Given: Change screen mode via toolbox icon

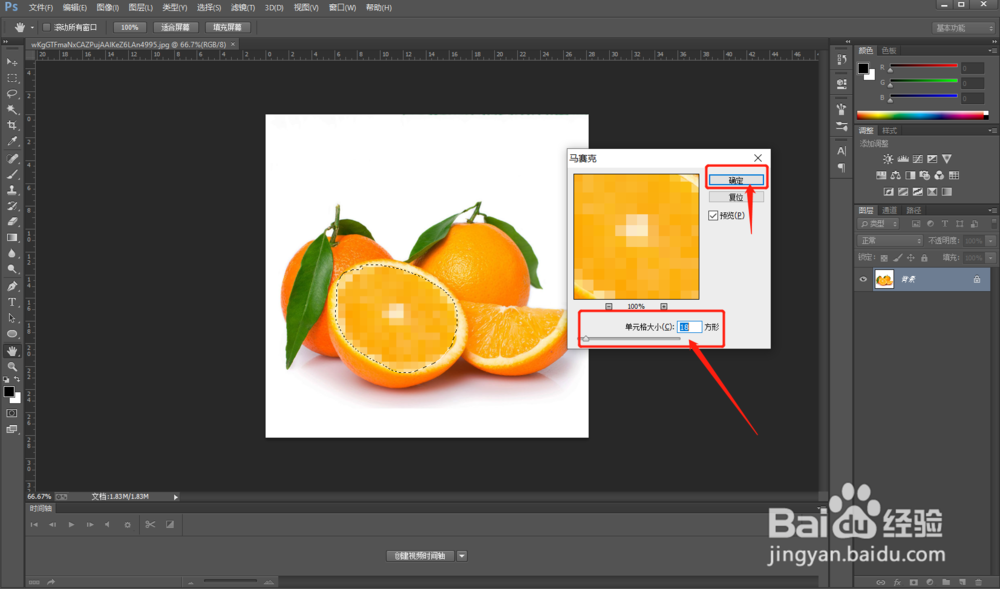Looking at the screenshot, I should [x=11, y=429].
